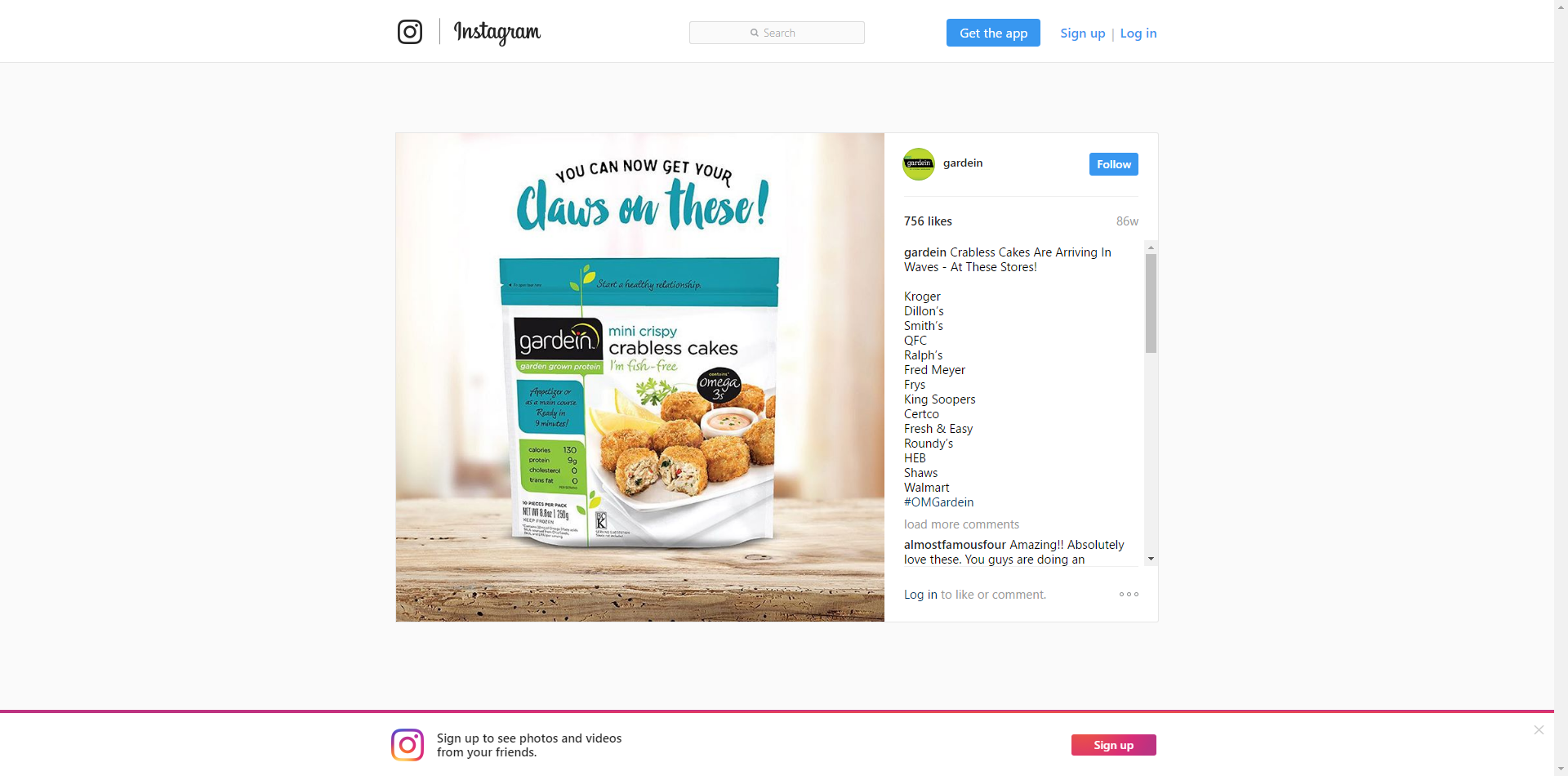Image resolution: width=1568 pixels, height=776 pixels.
Task: Click the comments scrollbar up arrow
Action: click(x=1151, y=247)
